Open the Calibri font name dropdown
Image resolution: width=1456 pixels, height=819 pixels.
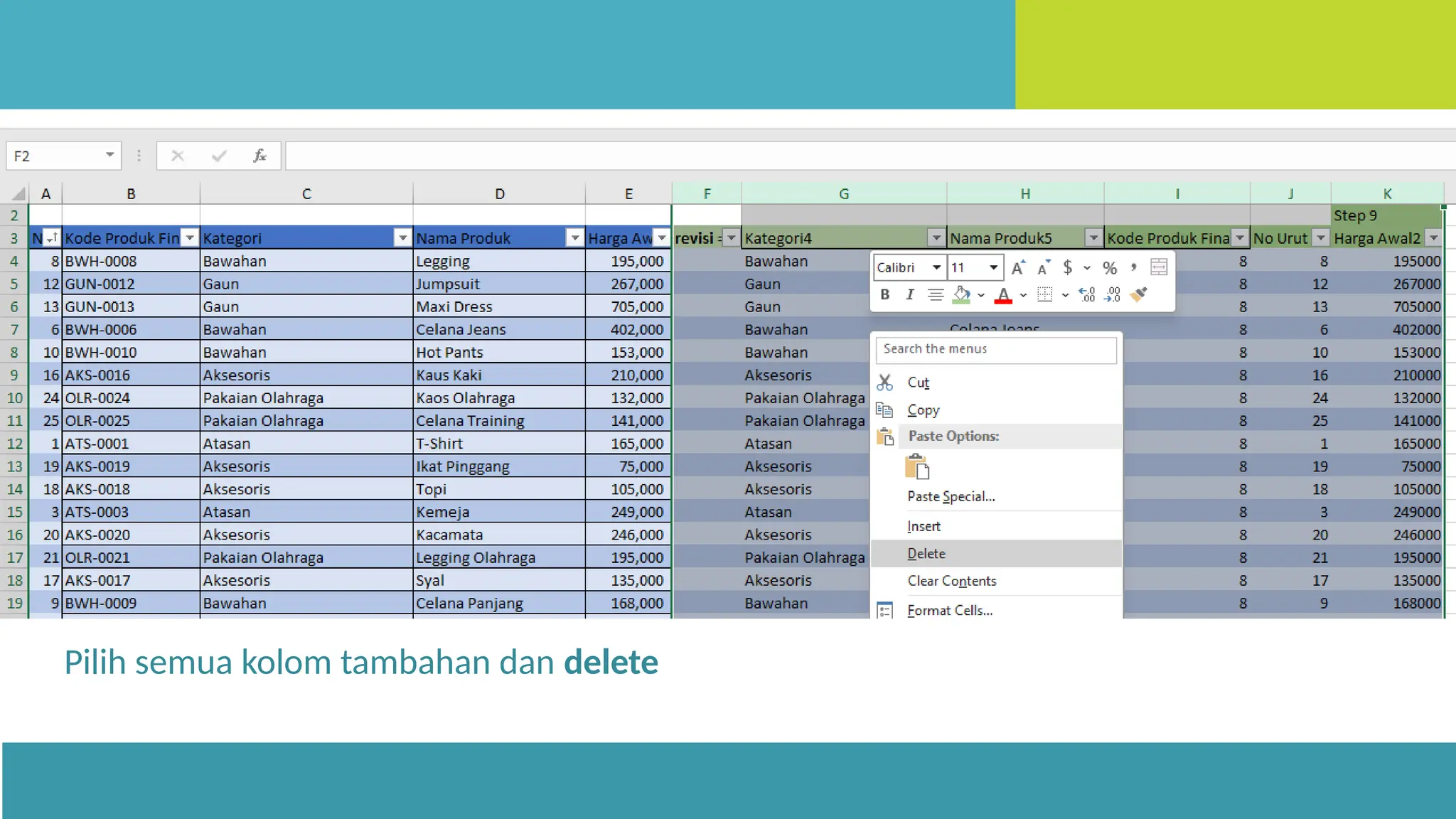936,268
